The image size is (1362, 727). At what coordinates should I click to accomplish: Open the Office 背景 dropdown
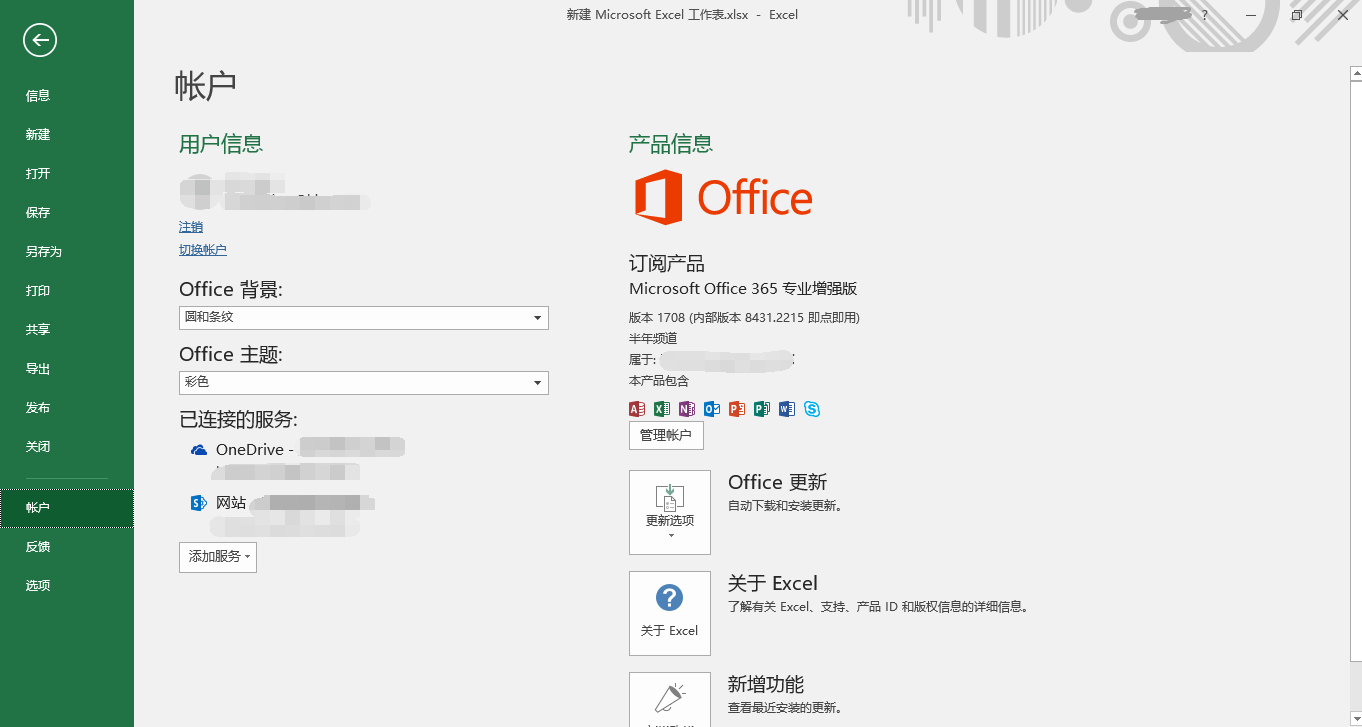[x=539, y=317]
